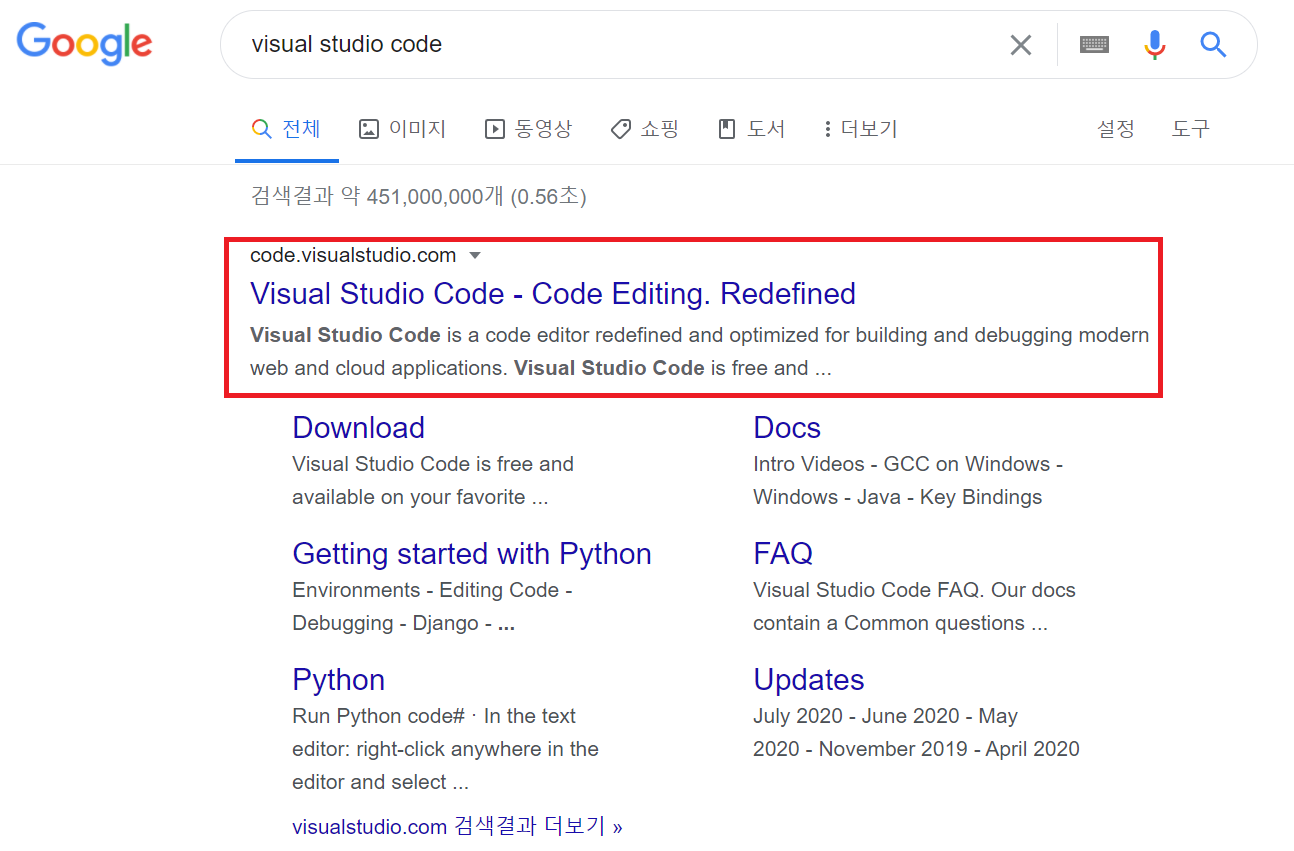Open the Google logo homepage
The image size is (1294, 851).
point(85,44)
